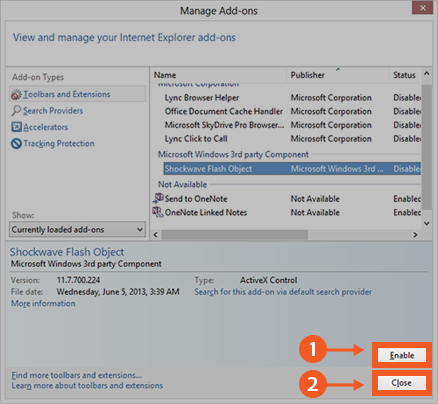This screenshot has width=438, height=404.
Task: Select the Toolbars and Extensions gear icon
Action: click(16, 95)
